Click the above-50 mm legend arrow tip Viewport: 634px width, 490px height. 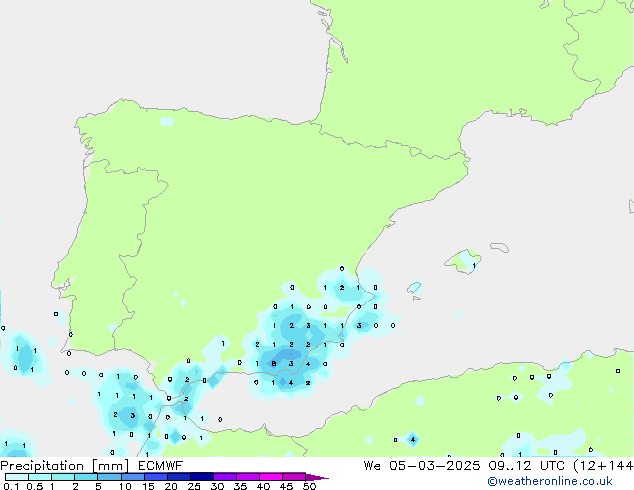[x=317, y=478]
